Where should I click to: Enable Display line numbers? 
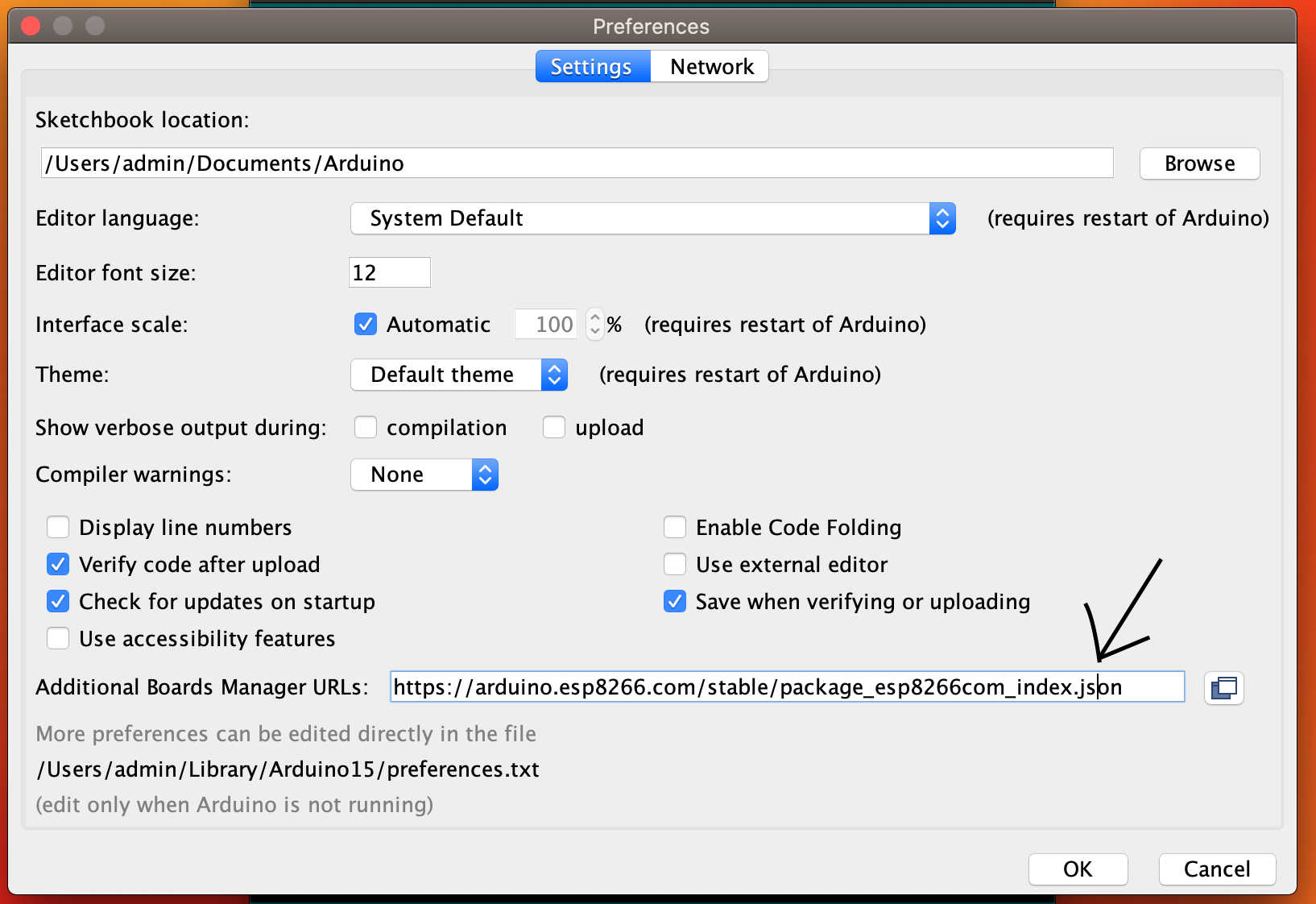point(58,528)
